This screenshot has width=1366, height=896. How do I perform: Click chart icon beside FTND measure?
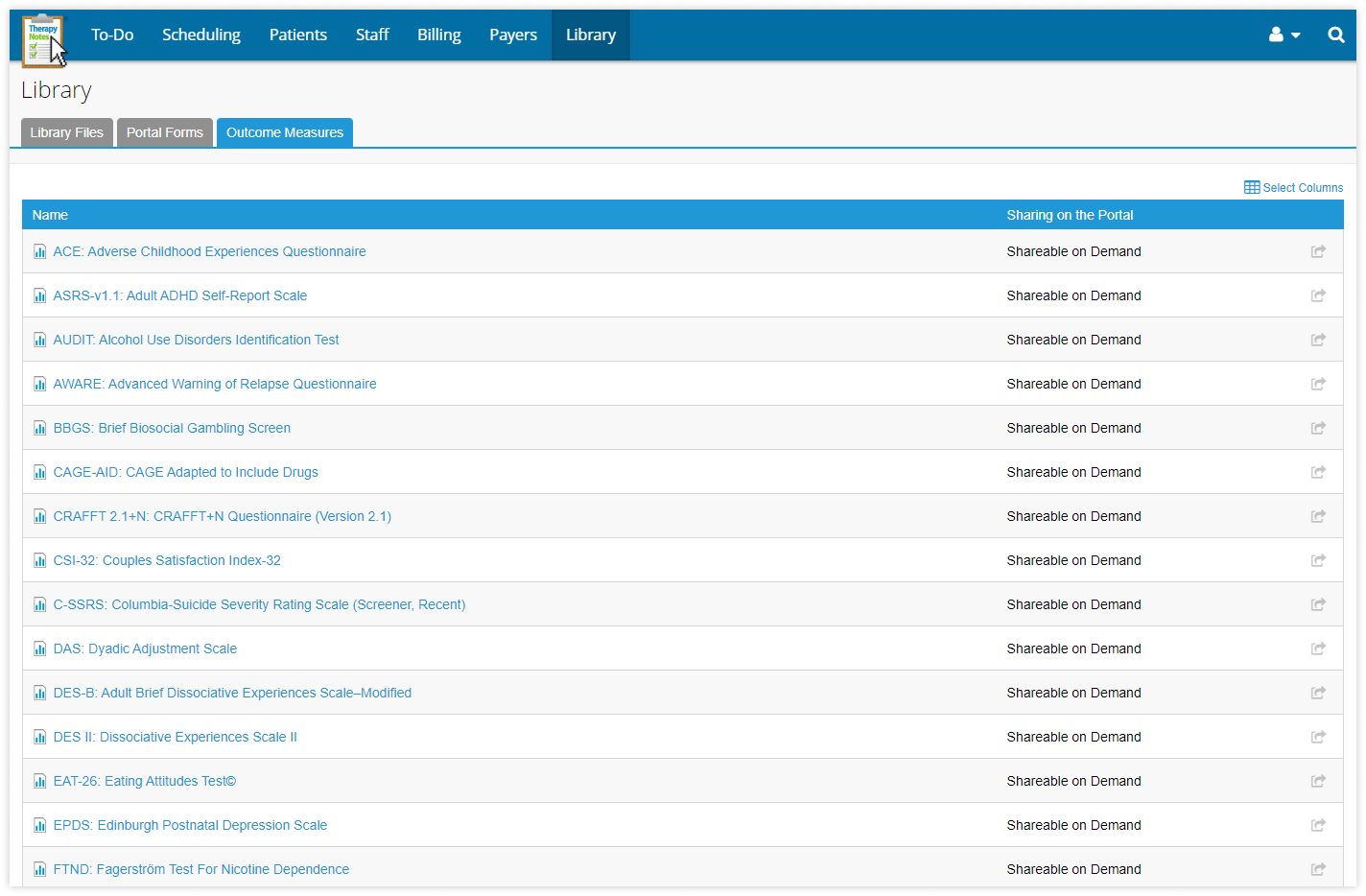click(39, 869)
